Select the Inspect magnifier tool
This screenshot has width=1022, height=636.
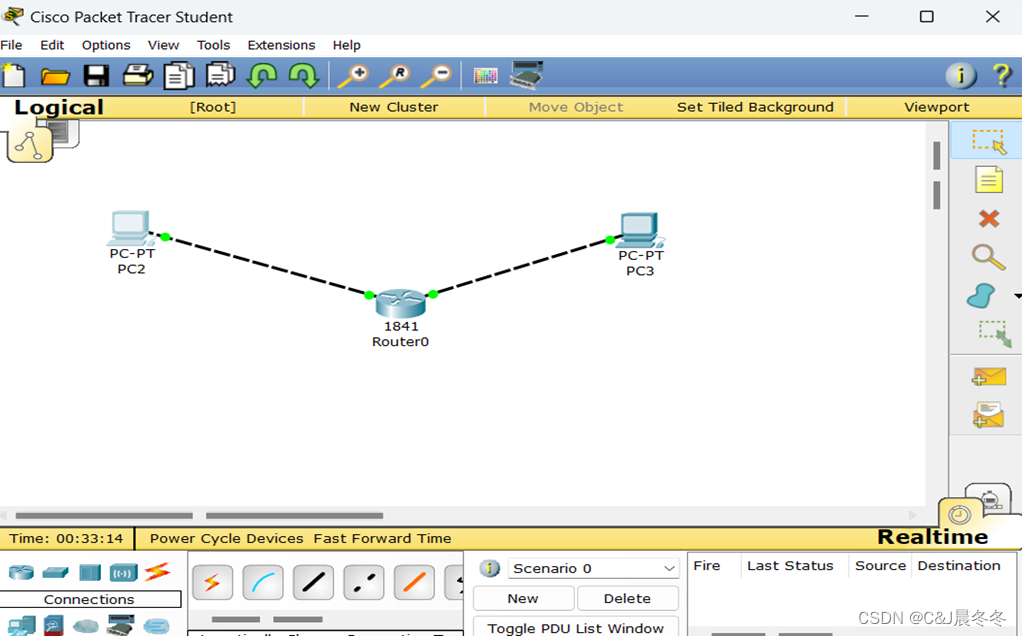pos(988,257)
